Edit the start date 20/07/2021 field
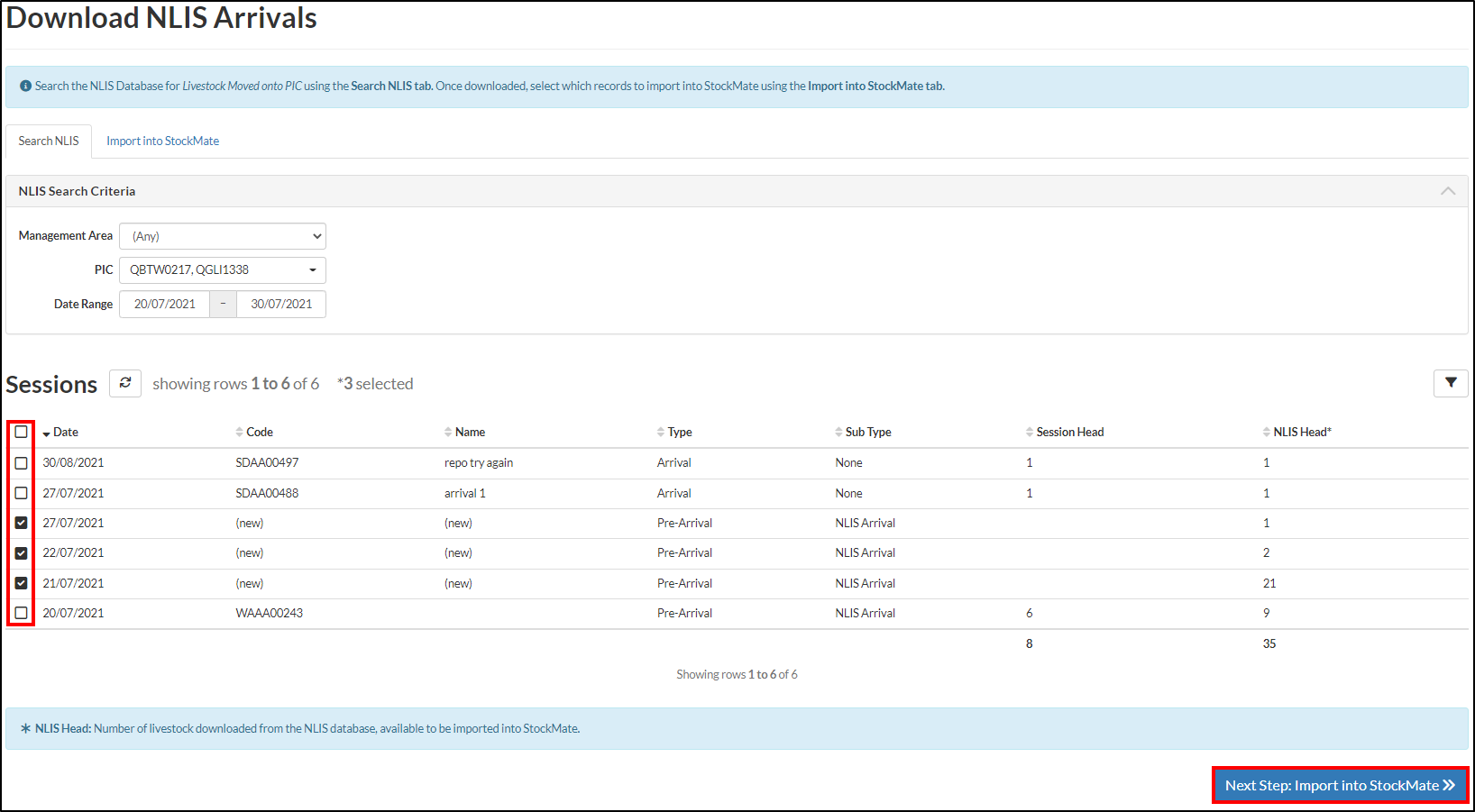Screen dimensions: 1475x812 [x=165, y=304]
